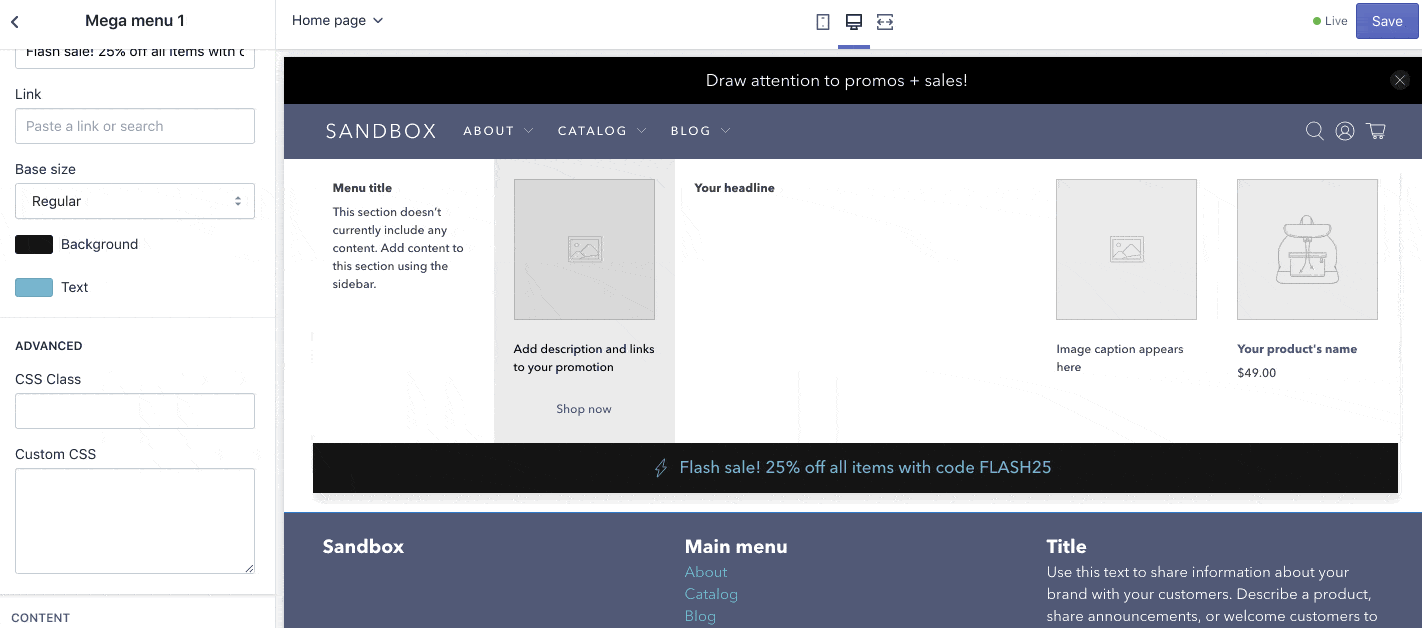Open full-width preview mode

[884, 21]
